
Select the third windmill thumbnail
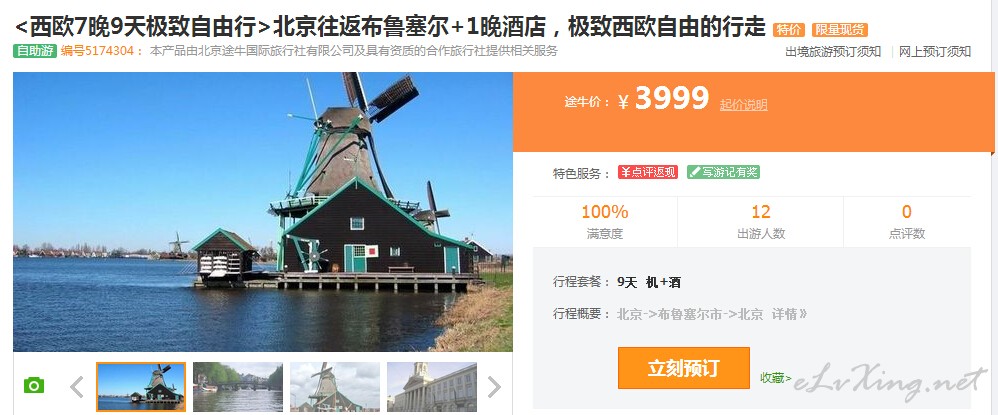(x=335, y=386)
